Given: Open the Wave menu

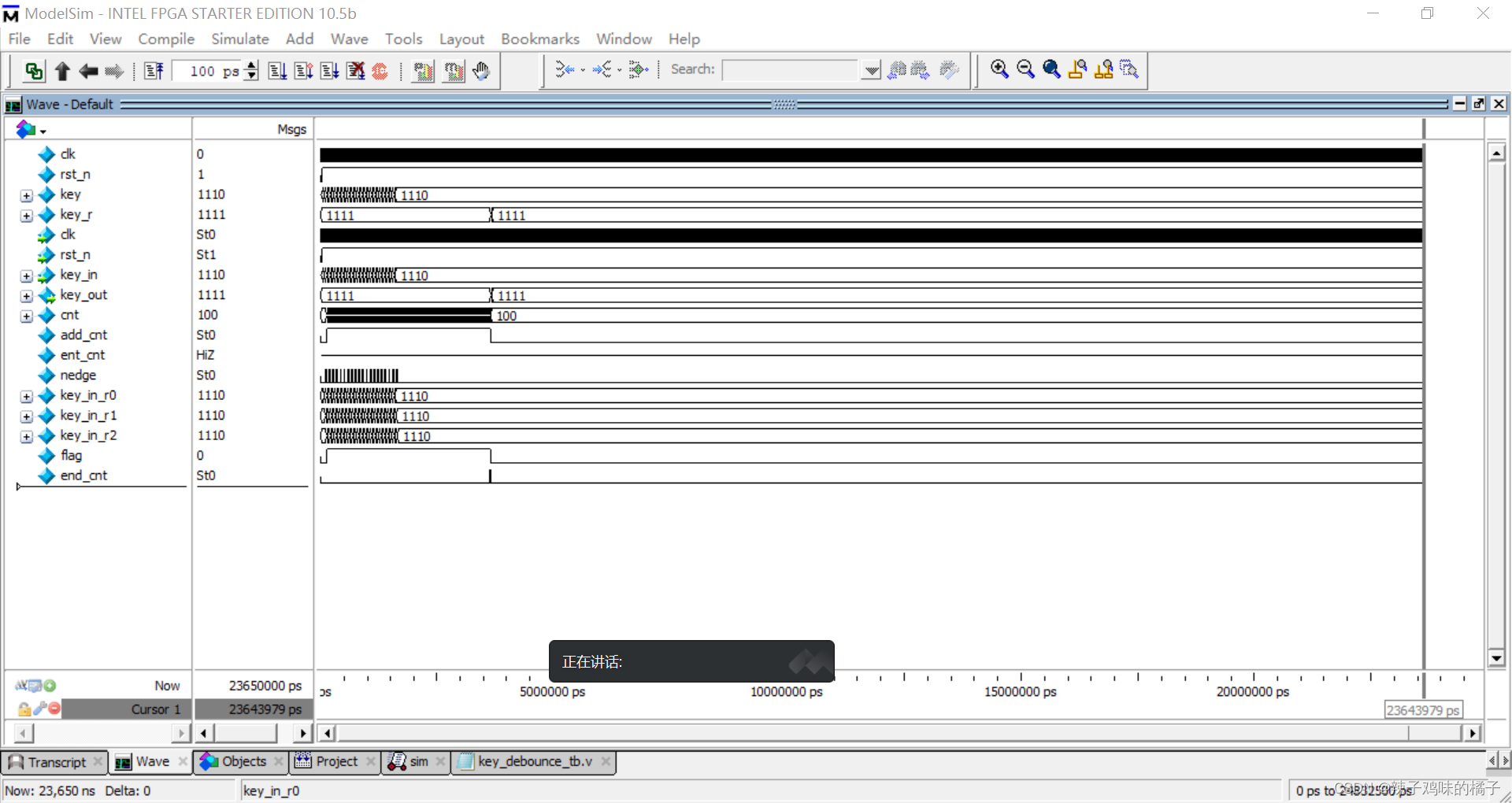Looking at the screenshot, I should point(349,39).
